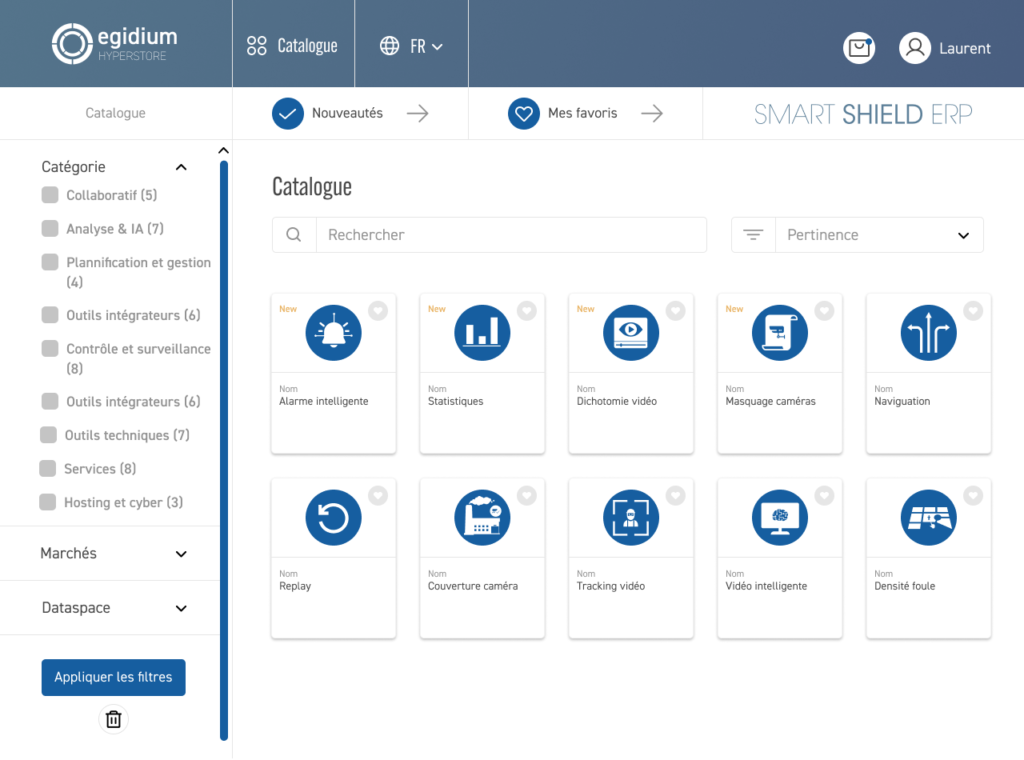Tick the Hosting et cyber checkbox
This screenshot has width=1024, height=760.
48,502
